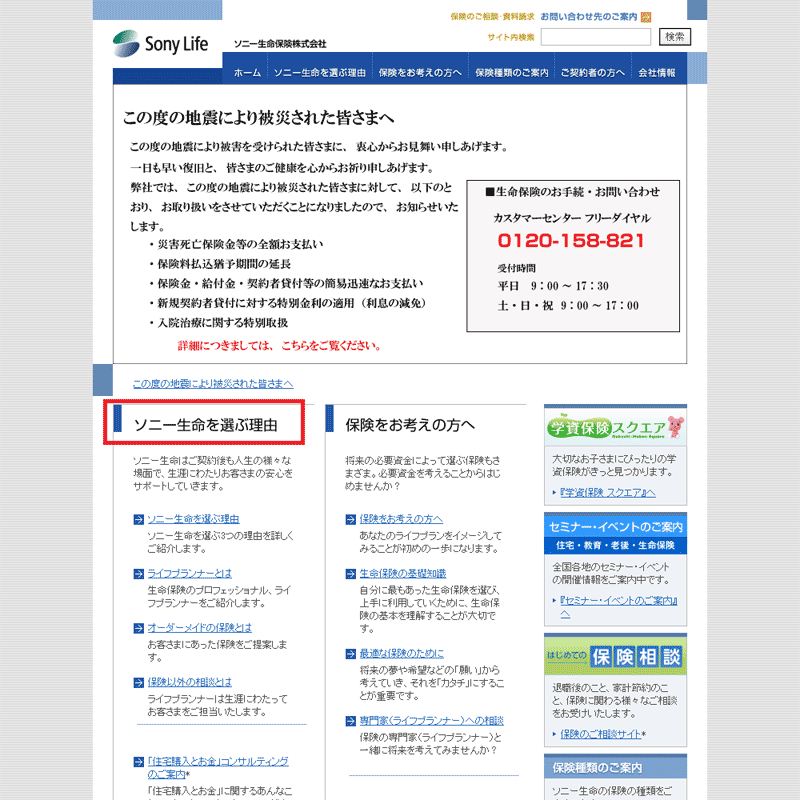
Task: Click the 保険をお考えの方へ section heading
Action: 410,425
